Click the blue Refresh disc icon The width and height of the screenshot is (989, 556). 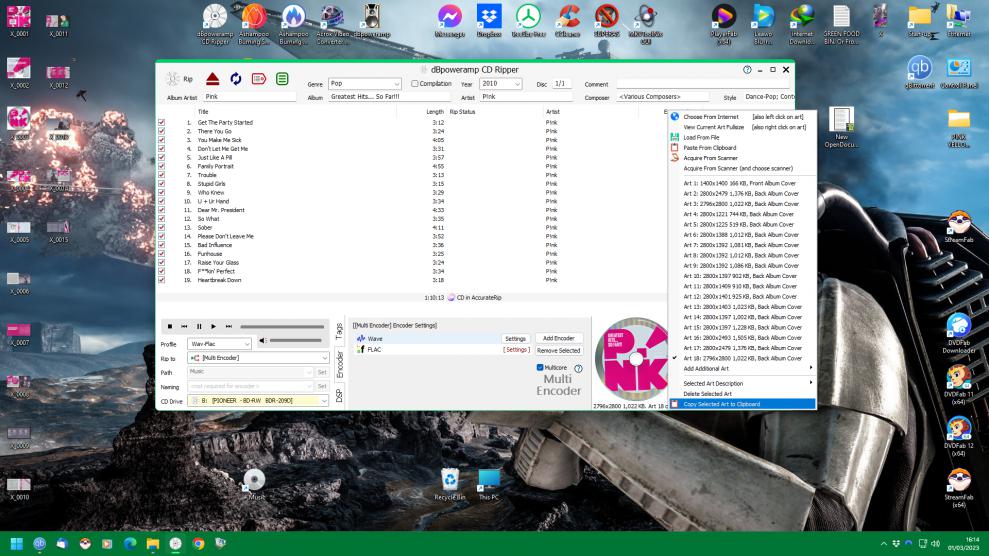point(236,79)
